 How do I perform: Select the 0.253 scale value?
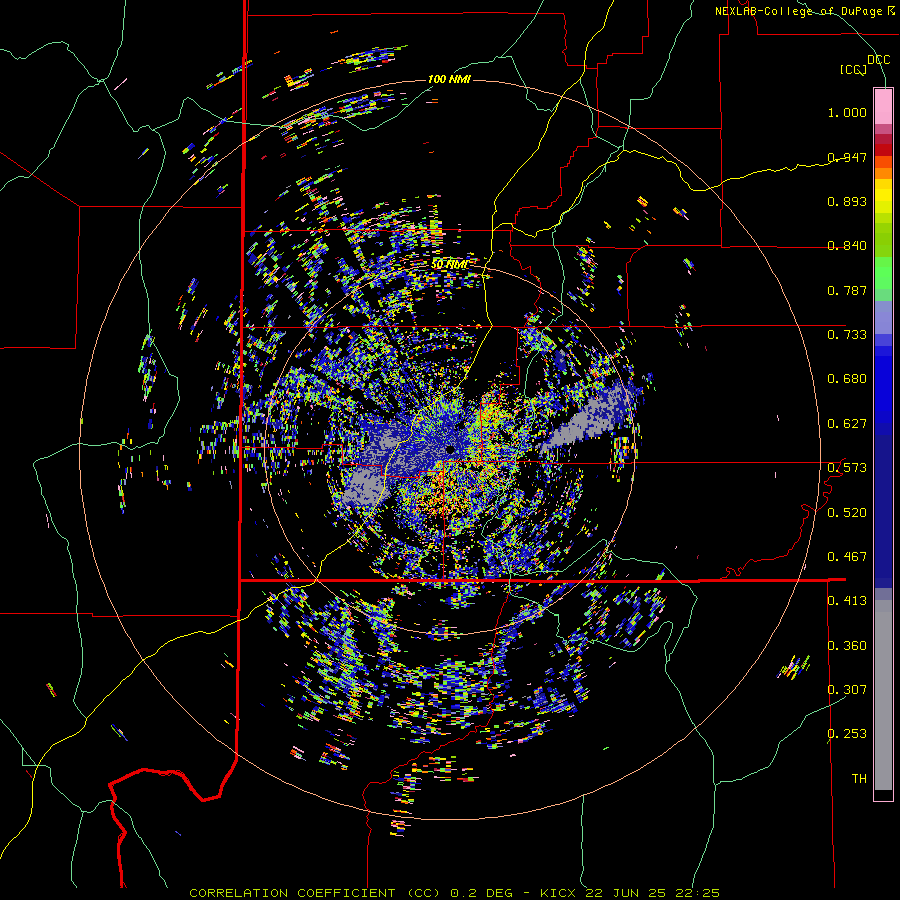coord(847,734)
